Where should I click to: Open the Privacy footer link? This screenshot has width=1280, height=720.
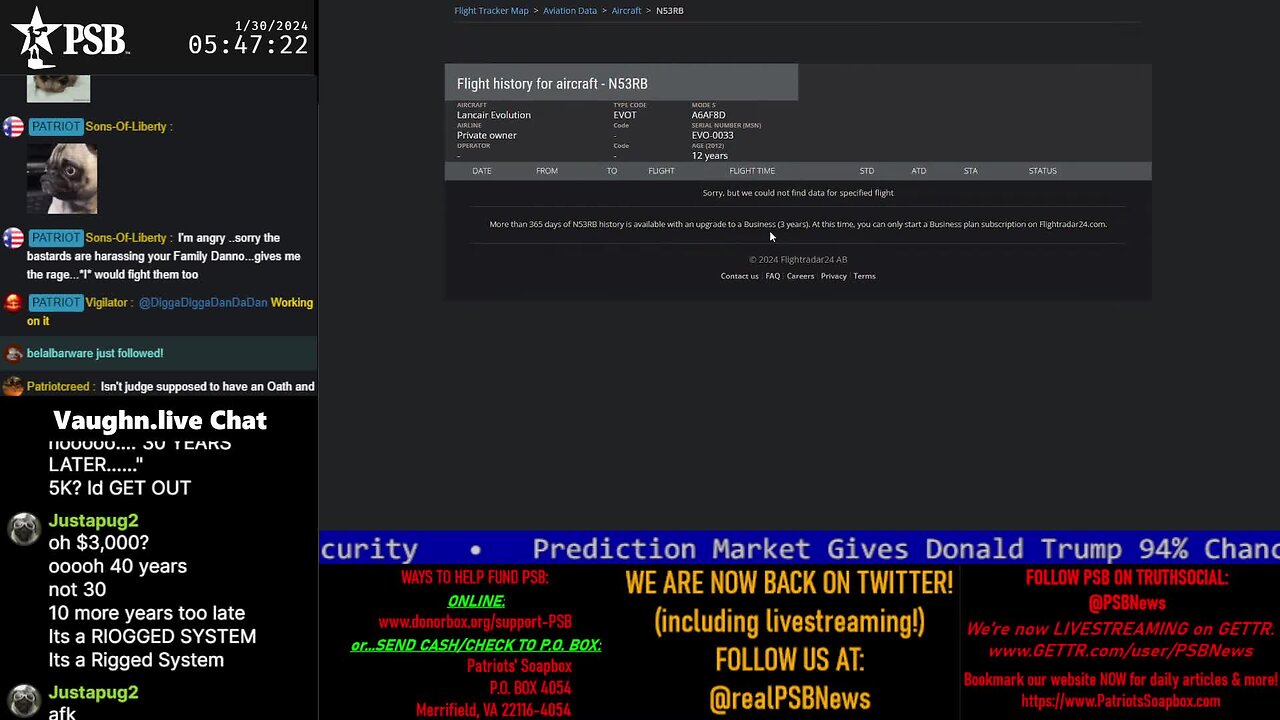(x=834, y=276)
